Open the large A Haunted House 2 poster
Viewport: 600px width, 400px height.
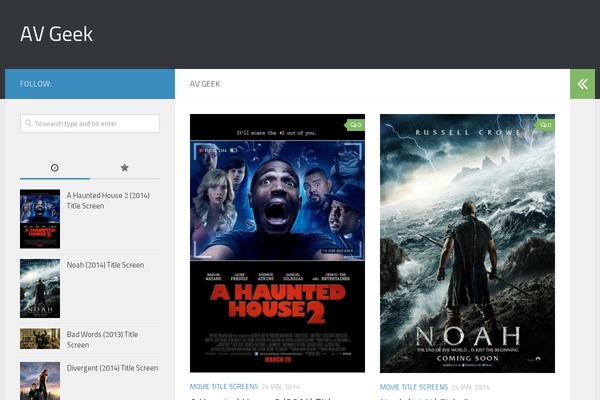[277, 243]
